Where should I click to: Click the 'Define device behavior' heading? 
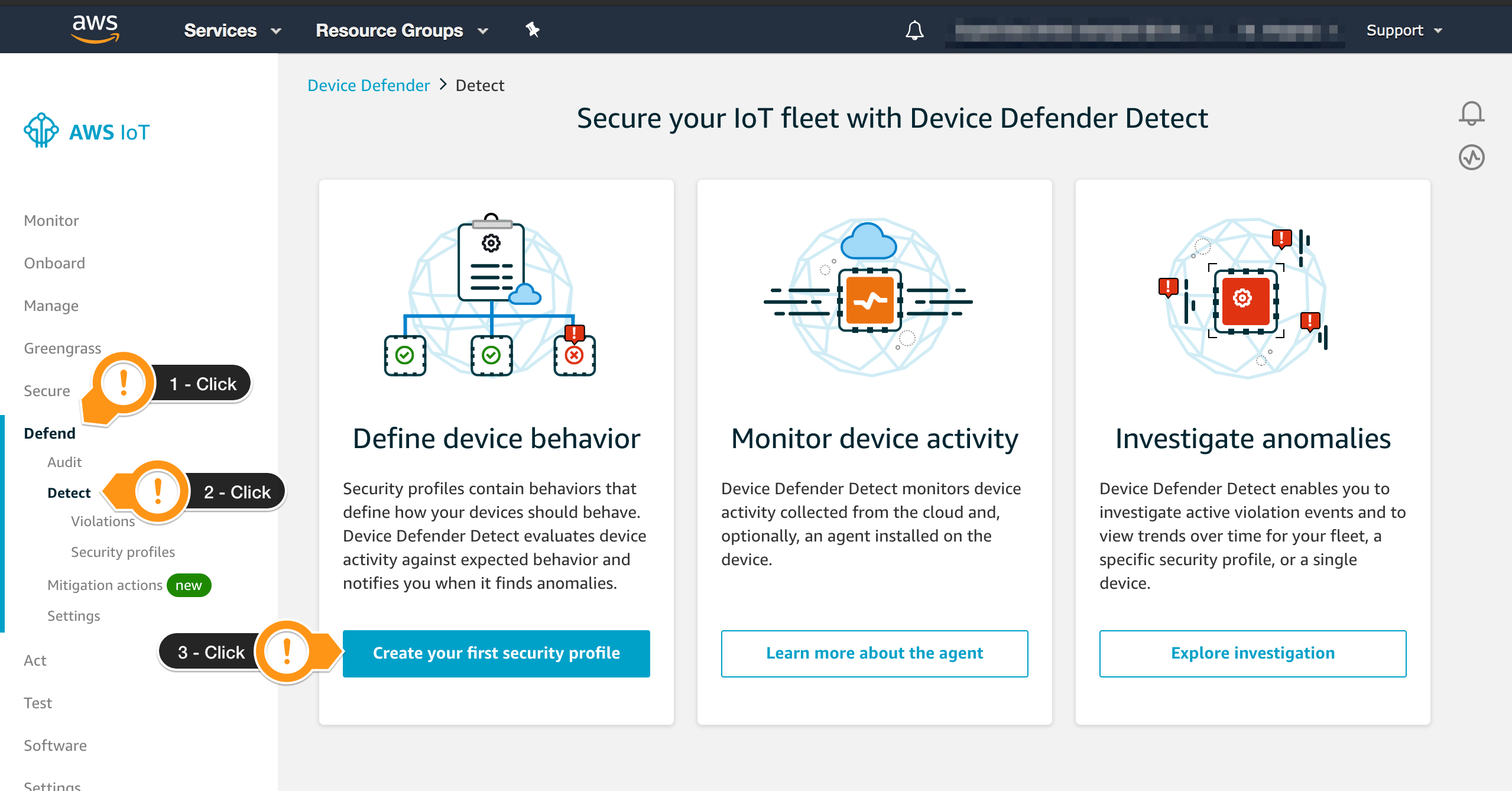497,439
